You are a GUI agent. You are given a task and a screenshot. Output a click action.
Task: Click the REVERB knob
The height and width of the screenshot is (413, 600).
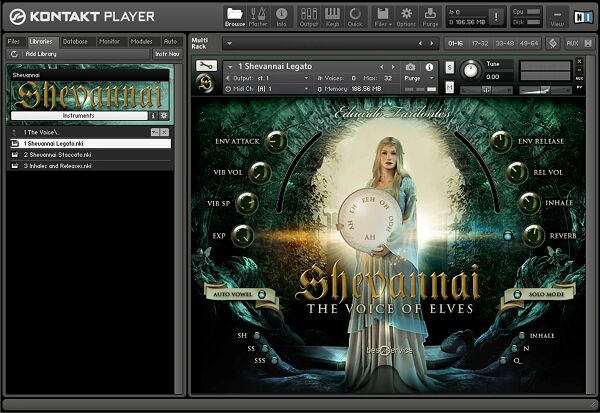pyautogui.click(x=533, y=235)
